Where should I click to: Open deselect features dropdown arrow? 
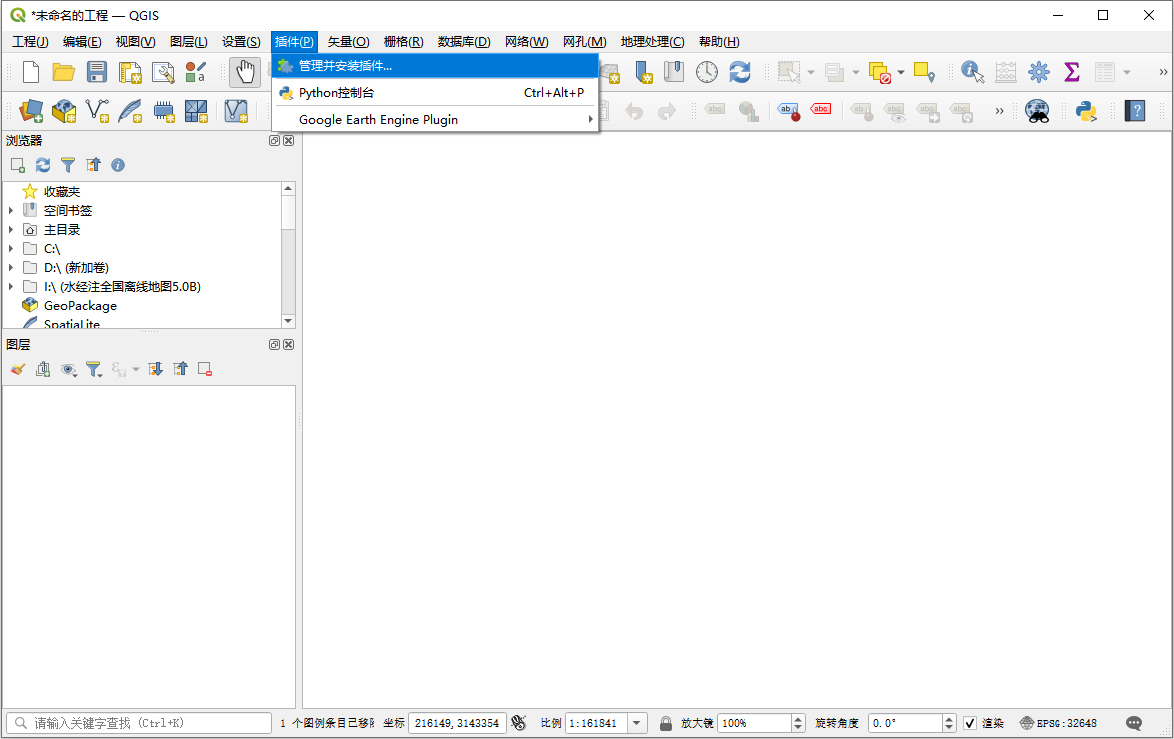[901, 72]
